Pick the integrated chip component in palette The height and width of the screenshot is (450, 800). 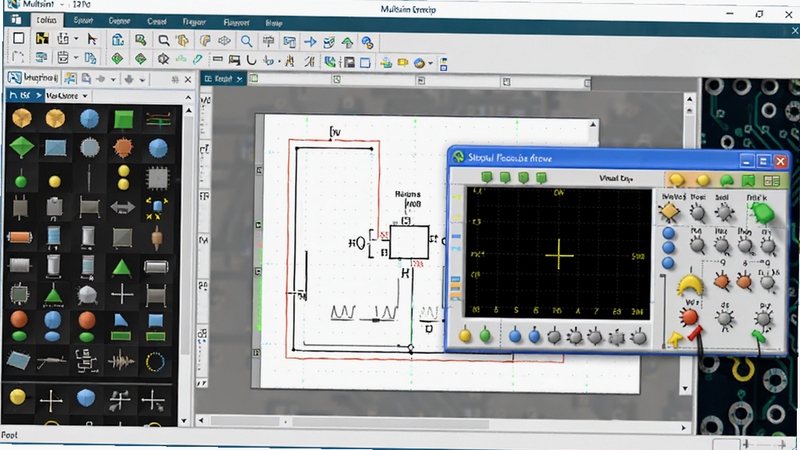(x=157, y=178)
